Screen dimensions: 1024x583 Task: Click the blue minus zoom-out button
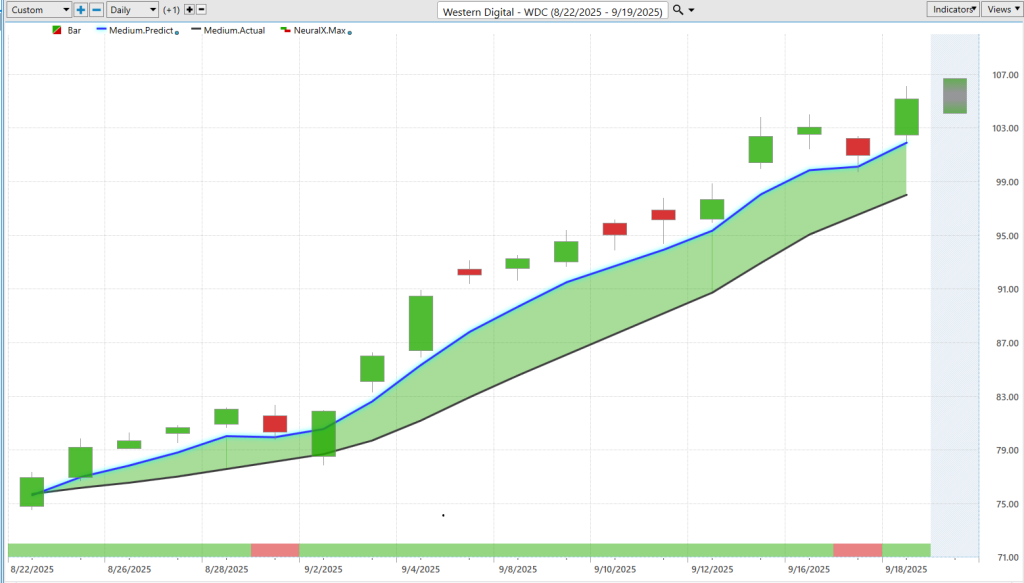[x=96, y=9]
